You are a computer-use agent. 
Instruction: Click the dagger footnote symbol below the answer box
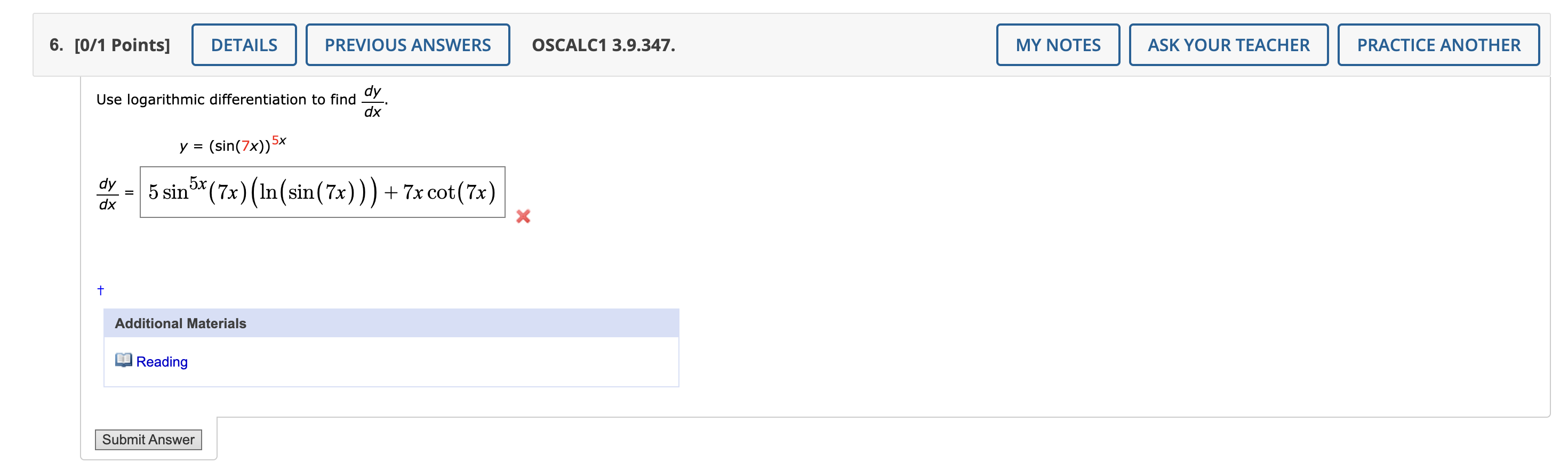point(99,290)
